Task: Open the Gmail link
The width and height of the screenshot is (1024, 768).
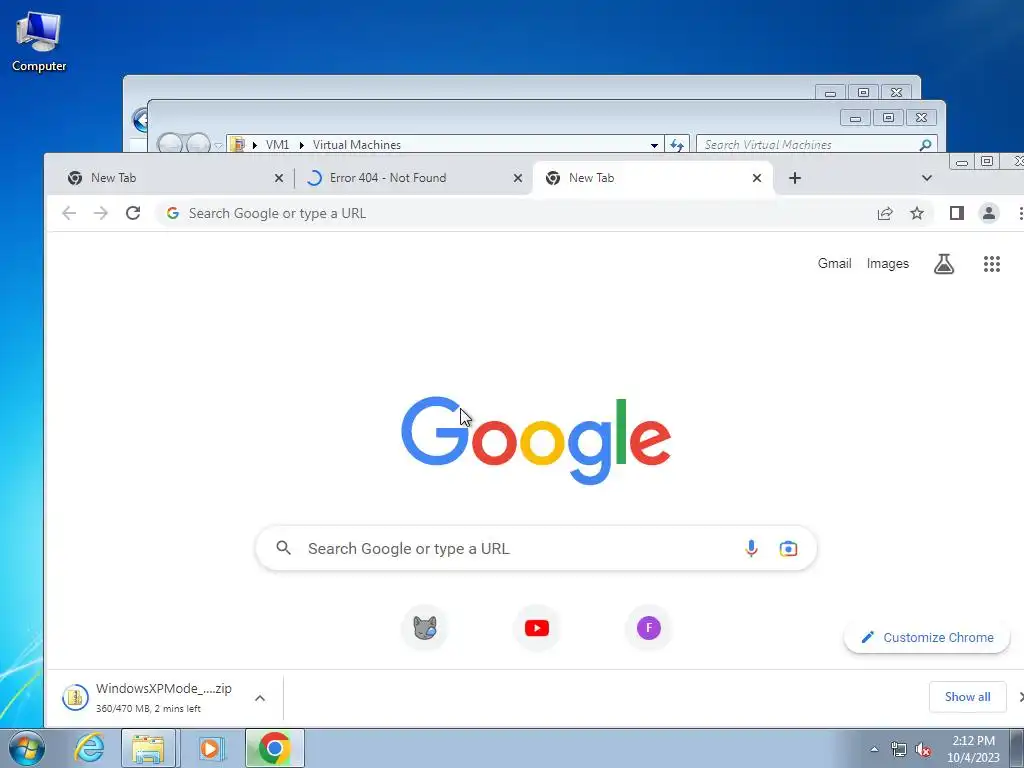Action: [x=835, y=263]
